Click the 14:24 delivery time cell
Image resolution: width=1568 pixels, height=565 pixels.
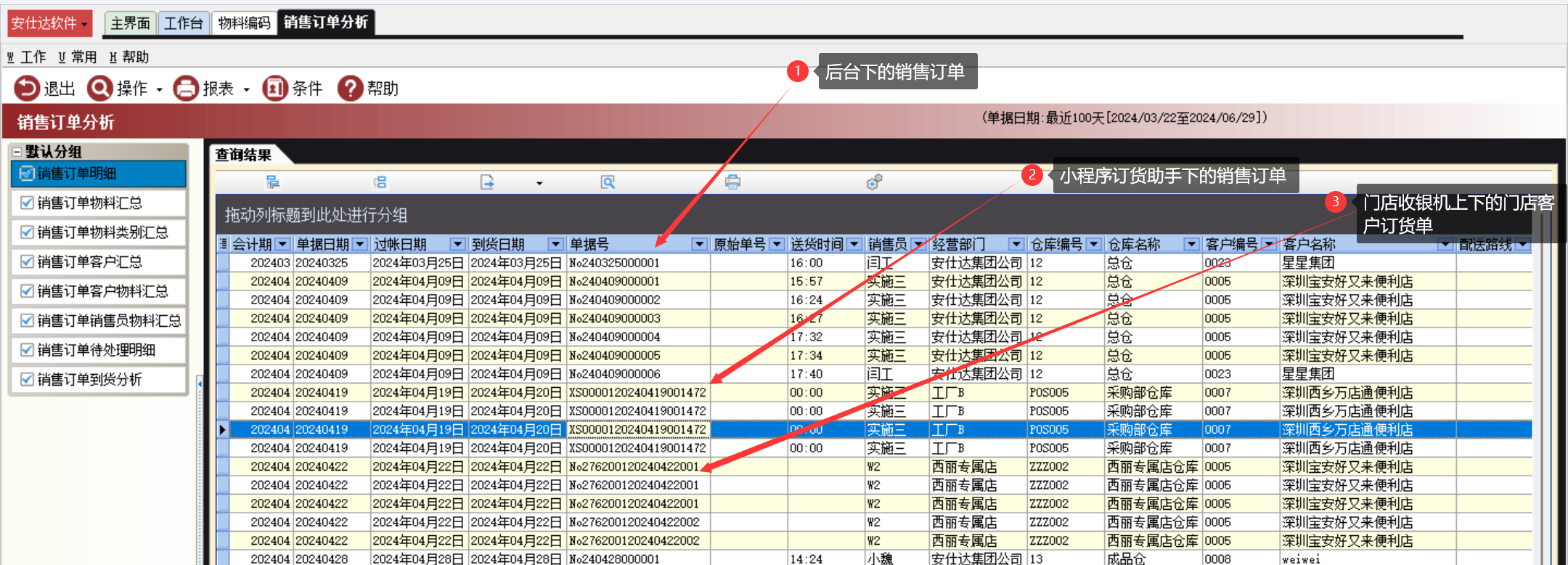(x=826, y=558)
